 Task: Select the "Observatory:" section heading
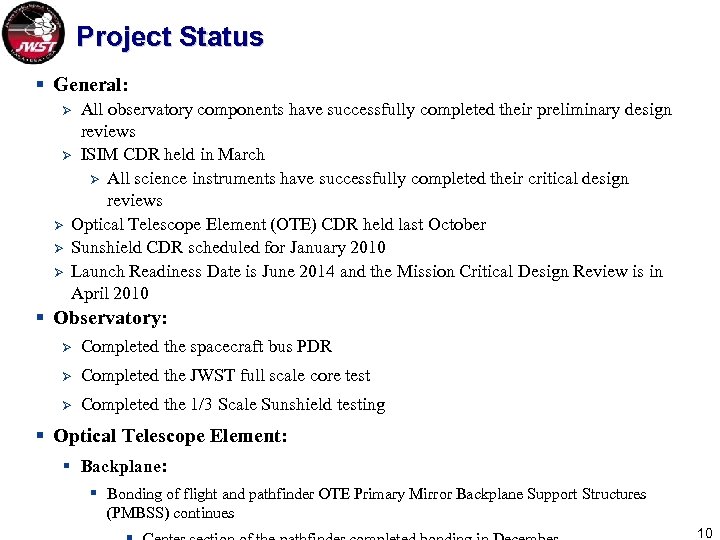pos(110,318)
